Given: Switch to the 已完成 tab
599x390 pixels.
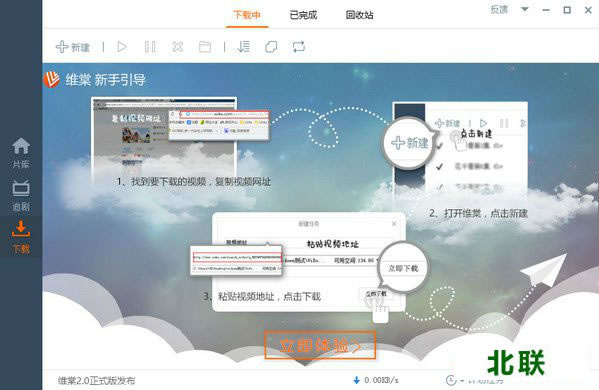Looking at the screenshot, I should [x=303, y=15].
